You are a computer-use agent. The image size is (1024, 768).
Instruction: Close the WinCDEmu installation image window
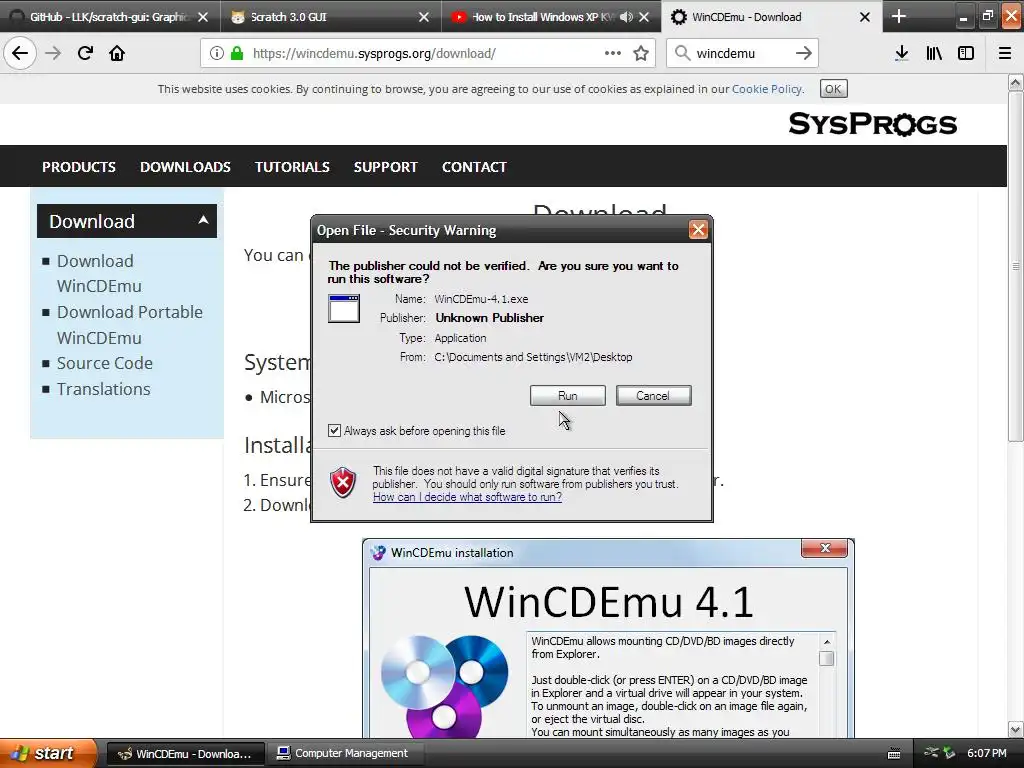825,549
